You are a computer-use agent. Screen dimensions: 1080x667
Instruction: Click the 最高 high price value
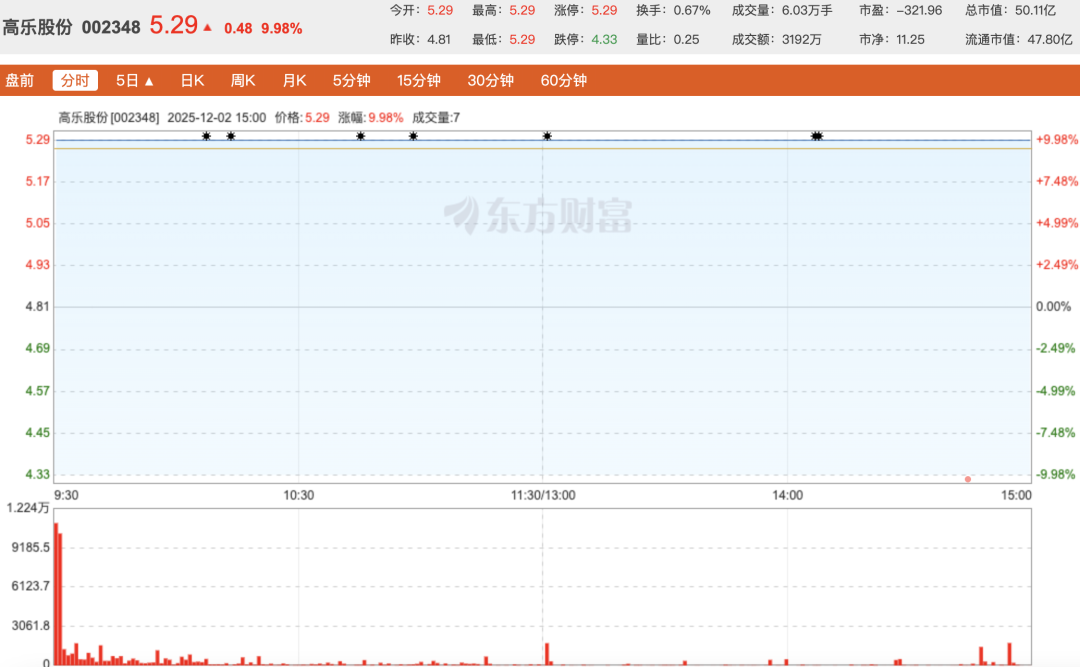pyautogui.click(x=522, y=10)
